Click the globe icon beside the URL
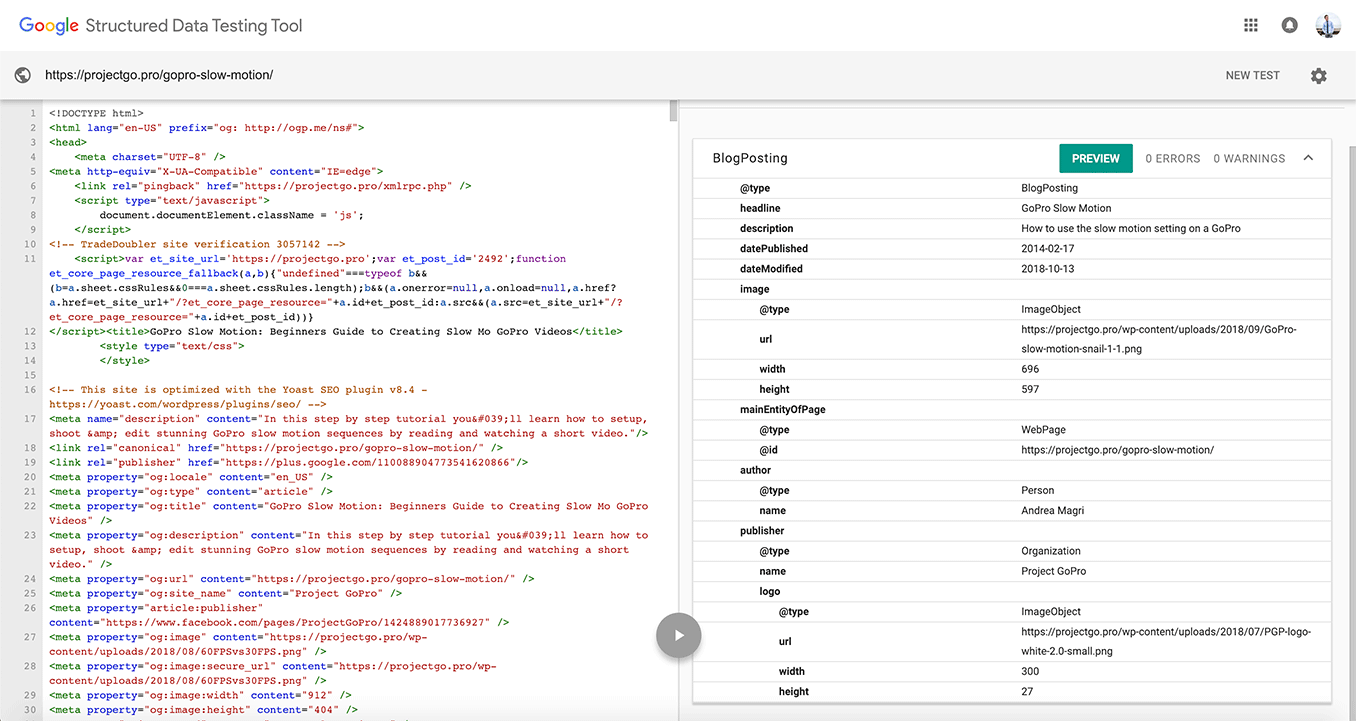Screen dimensions: 1356x721 pyautogui.click(x=22, y=75)
